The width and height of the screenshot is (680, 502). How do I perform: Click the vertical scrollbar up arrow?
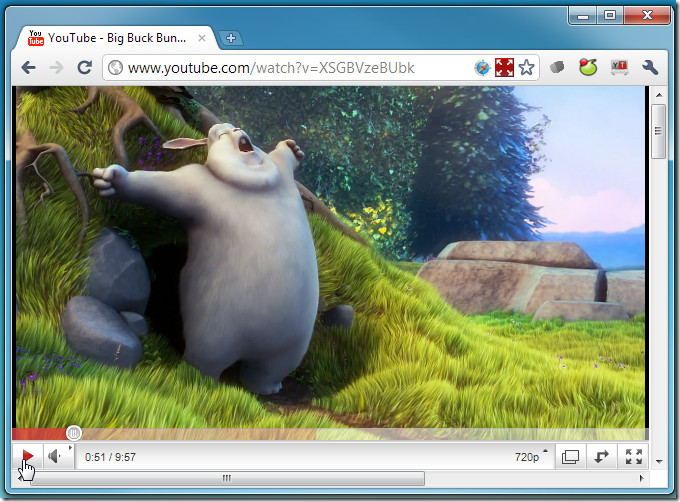659,95
